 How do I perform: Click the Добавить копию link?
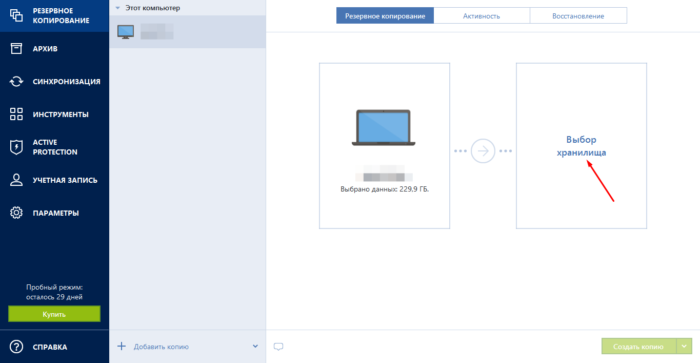(161, 346)
